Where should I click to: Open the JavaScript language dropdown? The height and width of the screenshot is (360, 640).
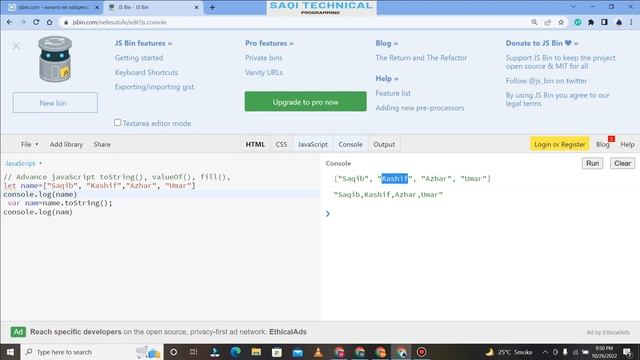(x=23, y=163)
